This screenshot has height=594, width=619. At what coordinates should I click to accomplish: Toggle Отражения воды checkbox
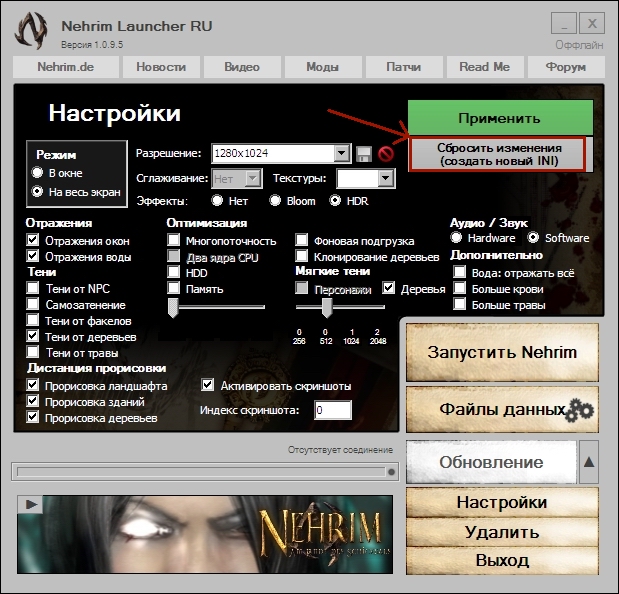[33, 256]
